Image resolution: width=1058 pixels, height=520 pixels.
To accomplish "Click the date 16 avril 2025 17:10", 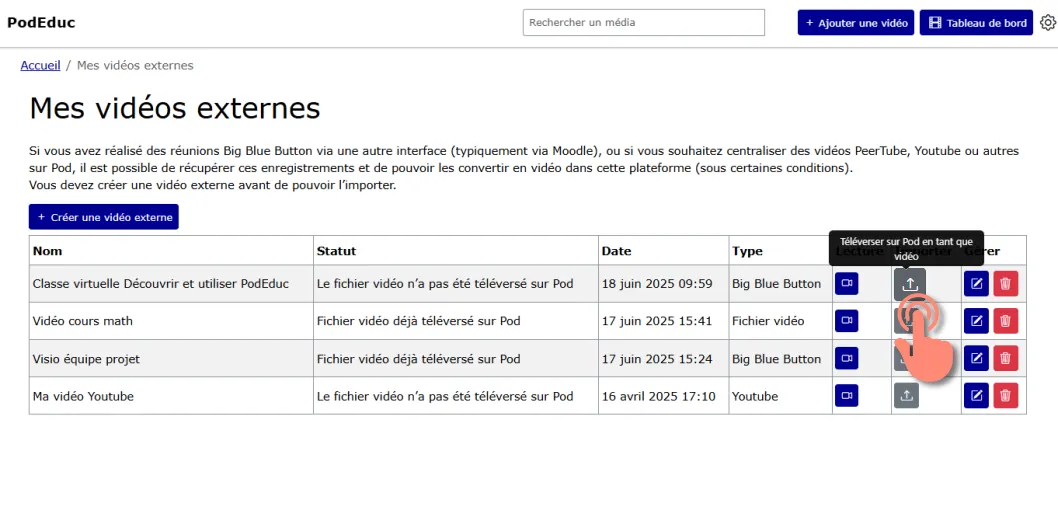I will (659, 397).
